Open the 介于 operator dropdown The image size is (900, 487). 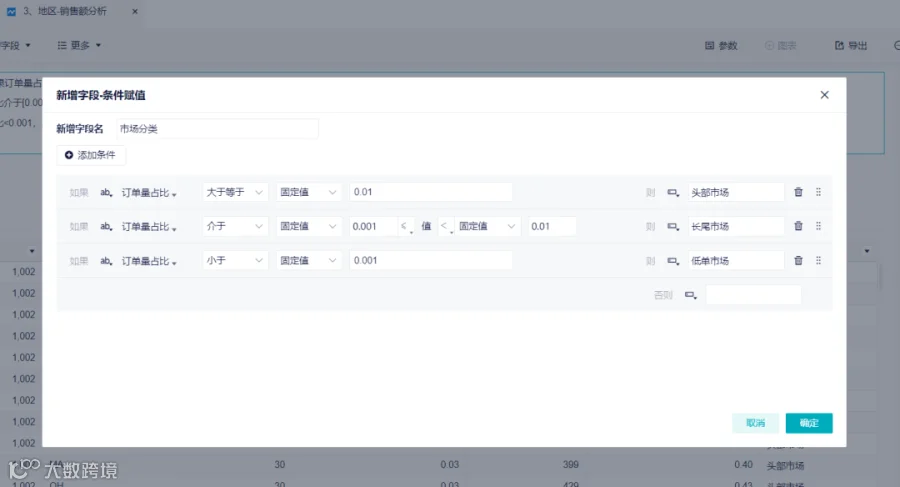235,226
